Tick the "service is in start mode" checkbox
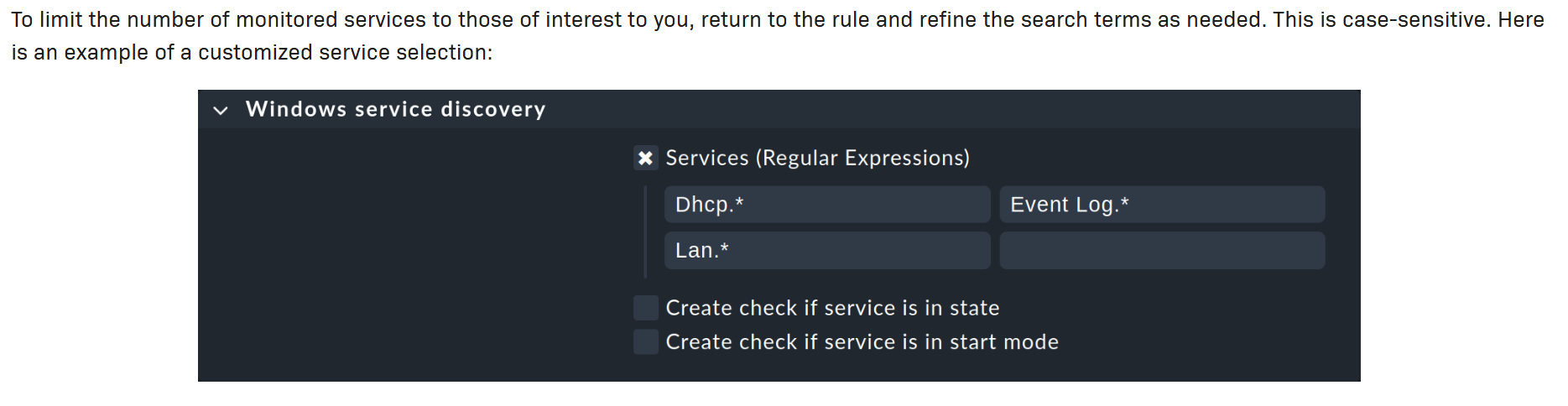Screen dimensions: 1568x406 pyautogui.click(x=645, y=341)
